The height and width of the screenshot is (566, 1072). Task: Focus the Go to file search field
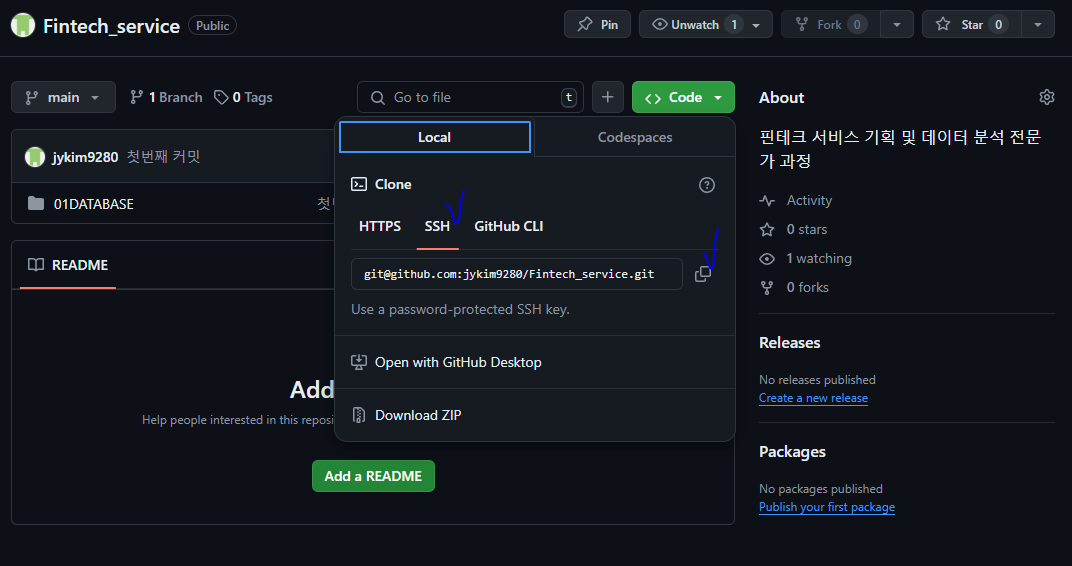point(470,97)
